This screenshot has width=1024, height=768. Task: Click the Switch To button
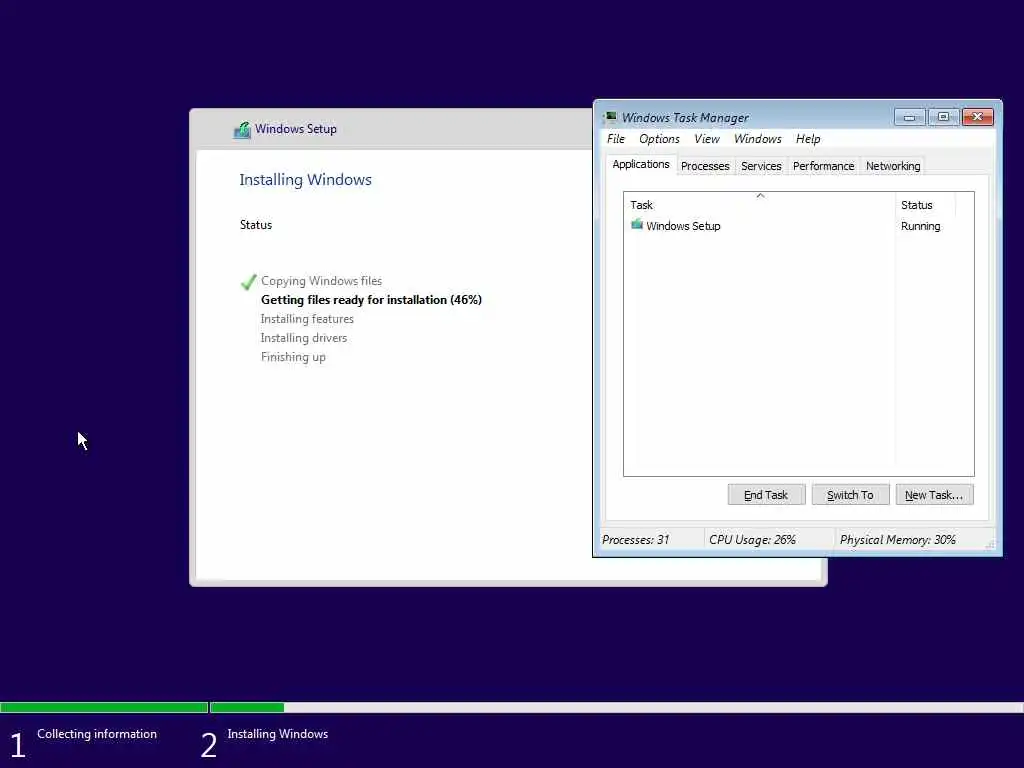pos(850,495)
